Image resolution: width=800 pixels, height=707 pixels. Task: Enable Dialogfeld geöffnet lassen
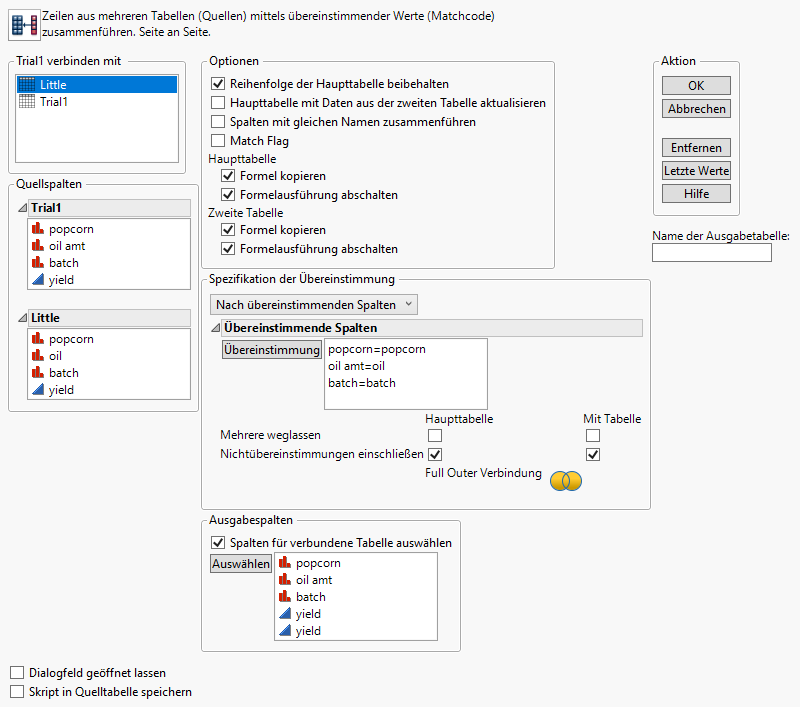point(17,673)
